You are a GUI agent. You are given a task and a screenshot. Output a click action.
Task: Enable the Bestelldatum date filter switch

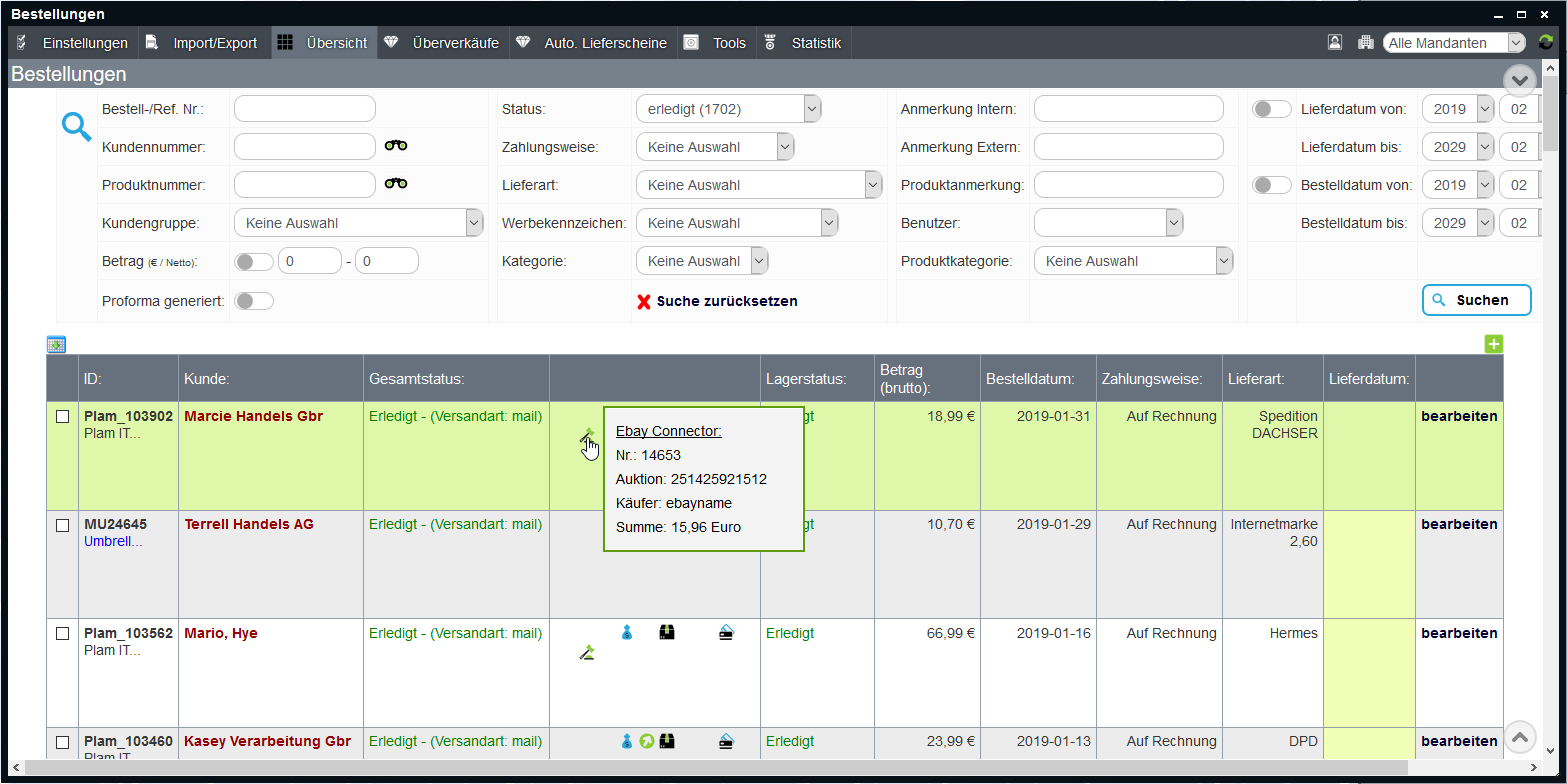(x=1272, y=185)
